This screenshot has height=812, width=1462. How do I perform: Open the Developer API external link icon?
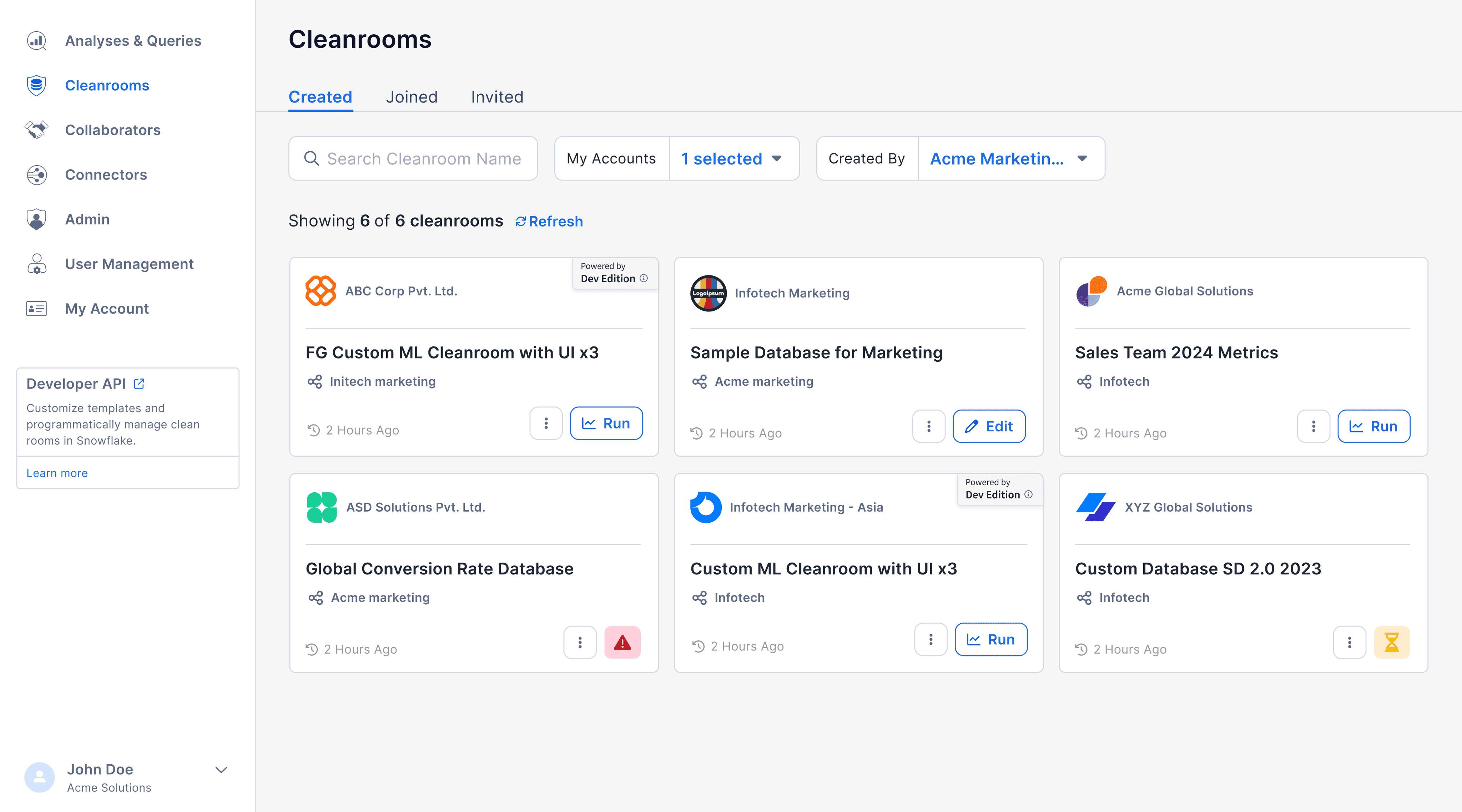click(139, 384)
